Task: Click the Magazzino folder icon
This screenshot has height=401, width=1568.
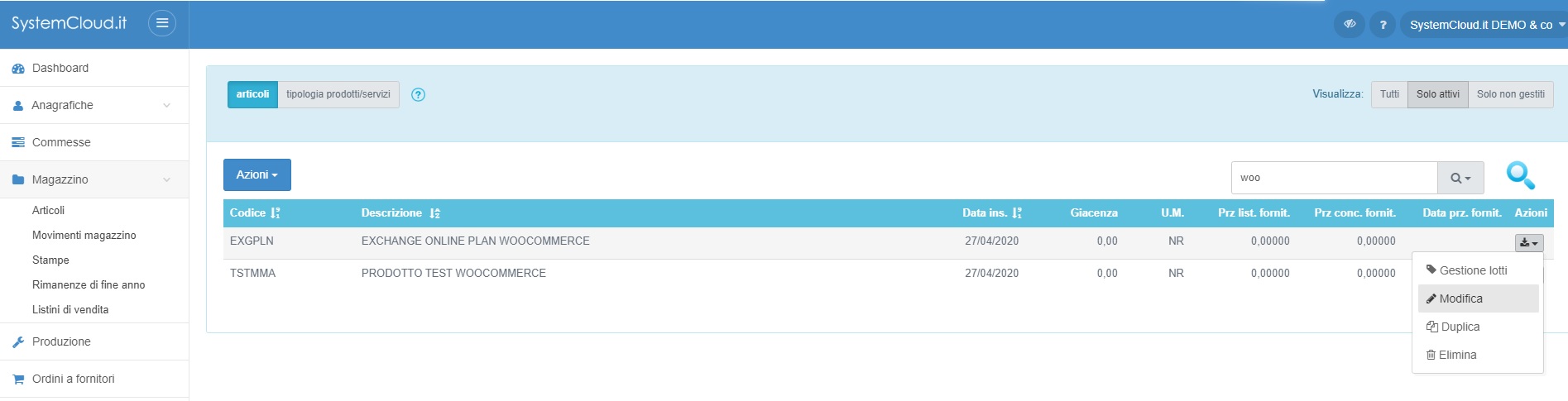Action: [x=18, y=179]
